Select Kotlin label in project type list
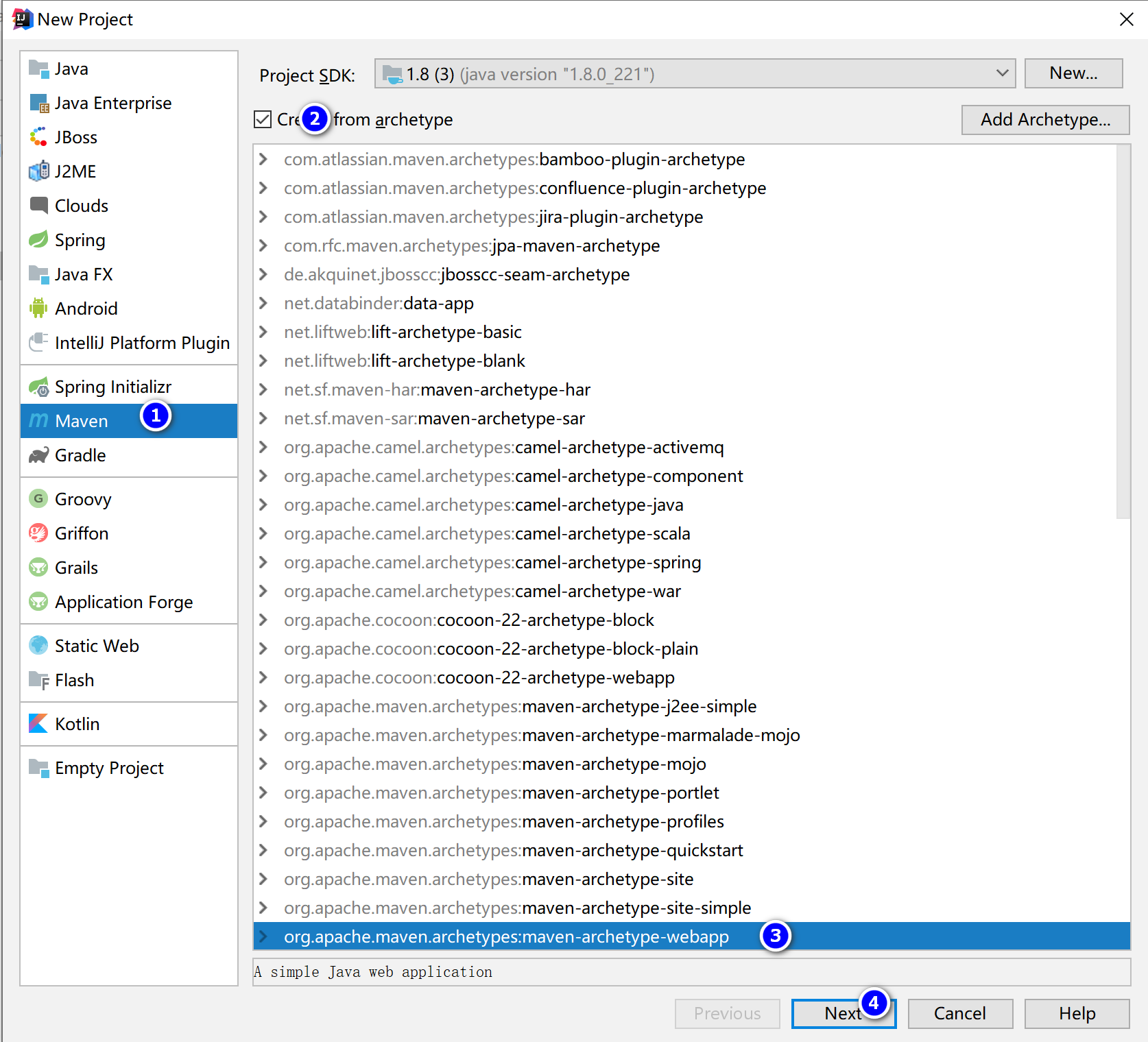The image size is (1148, 1042). coord(77,724)
